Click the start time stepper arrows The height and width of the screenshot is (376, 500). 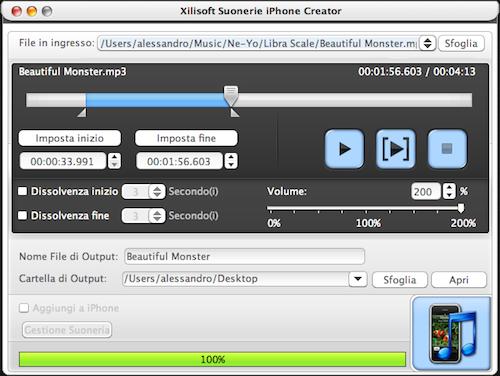point(114,161)
